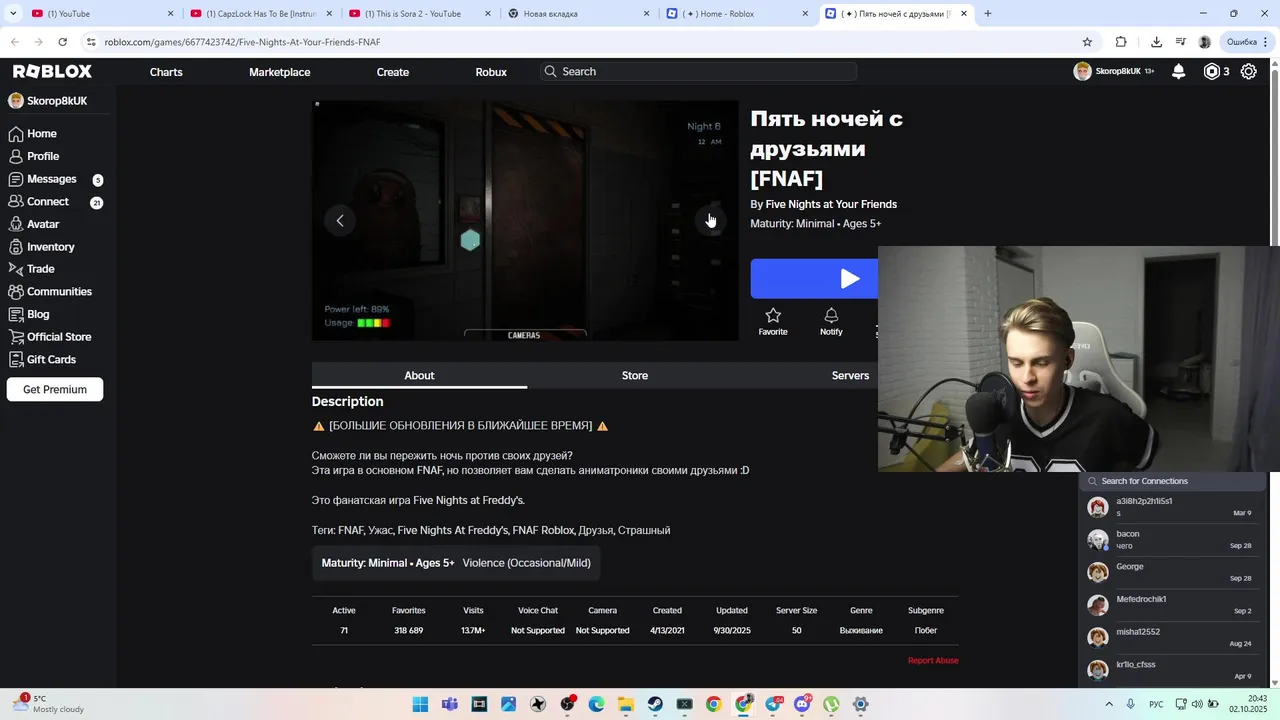Open Roblox settings gear

pos(1249,71)
